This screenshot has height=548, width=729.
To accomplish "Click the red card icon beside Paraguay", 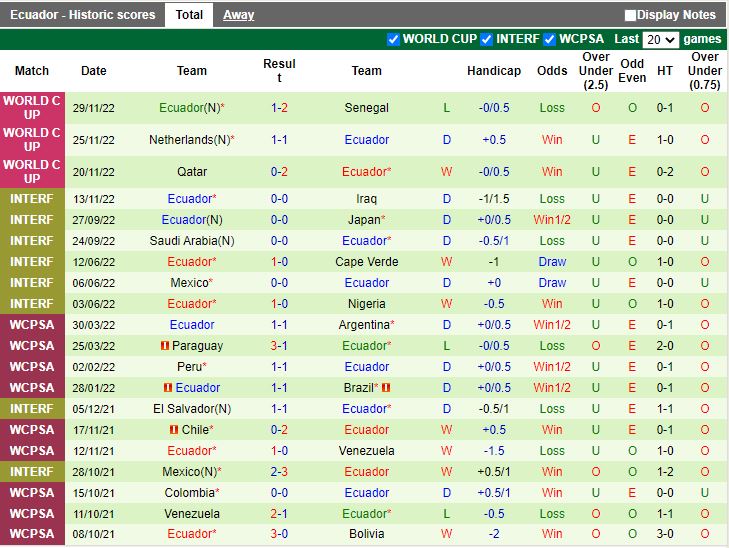I will (165, 346).
